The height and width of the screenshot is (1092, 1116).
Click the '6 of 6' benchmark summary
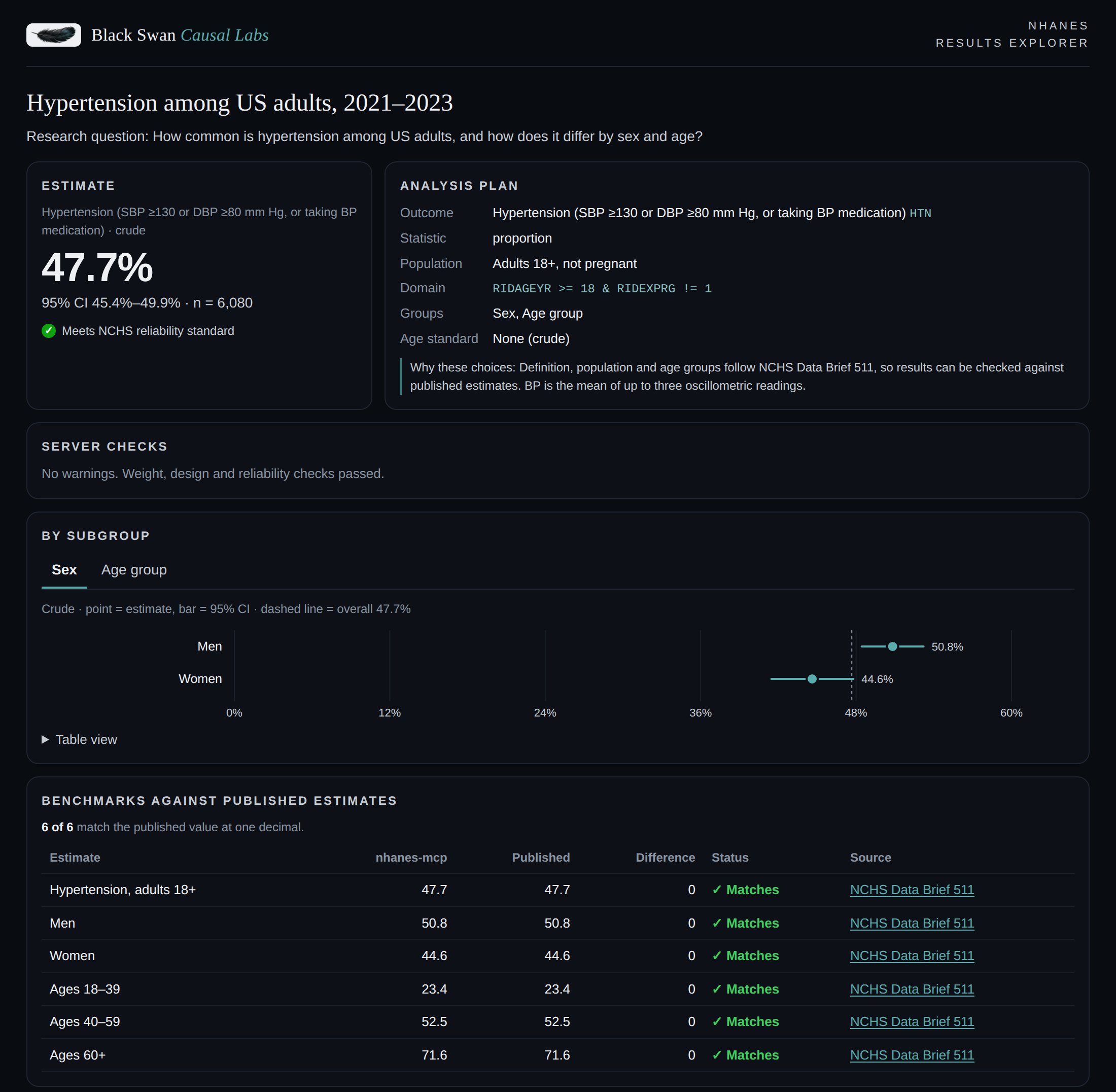pos(57,827)
